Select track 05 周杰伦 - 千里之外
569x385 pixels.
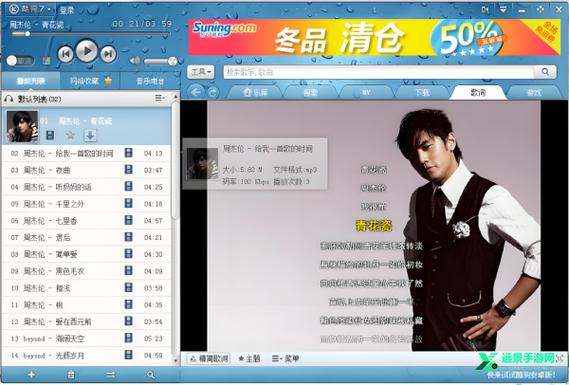point(86,204)
